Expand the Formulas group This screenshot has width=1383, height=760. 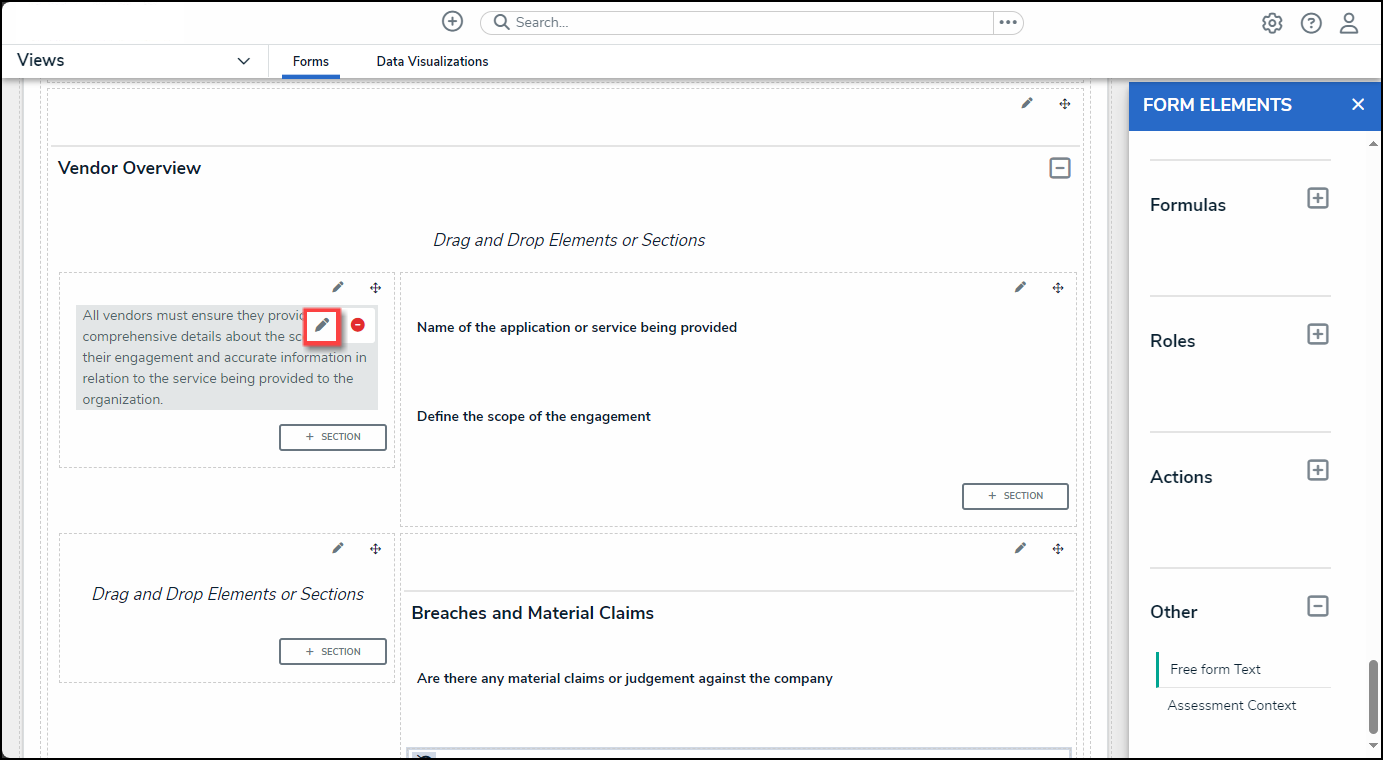tap(1317, 198)
